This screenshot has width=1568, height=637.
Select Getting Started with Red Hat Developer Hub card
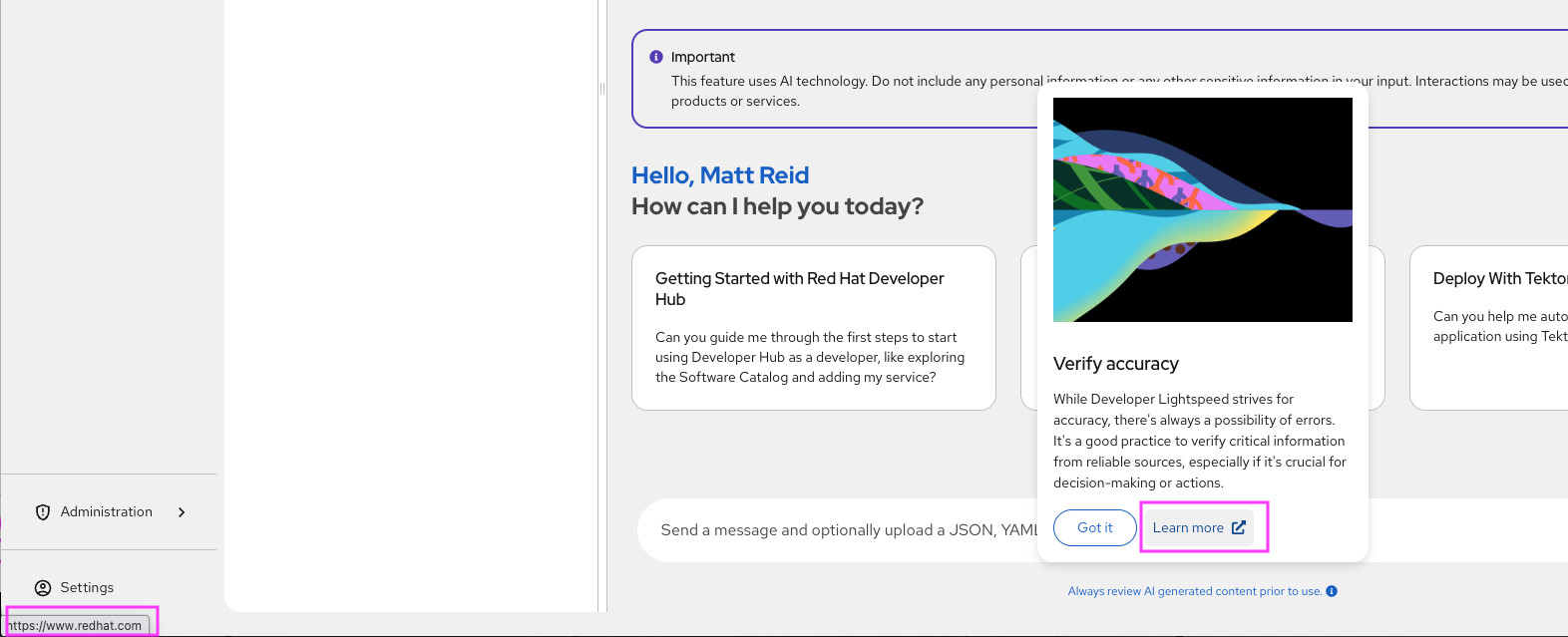pos(813,327)
